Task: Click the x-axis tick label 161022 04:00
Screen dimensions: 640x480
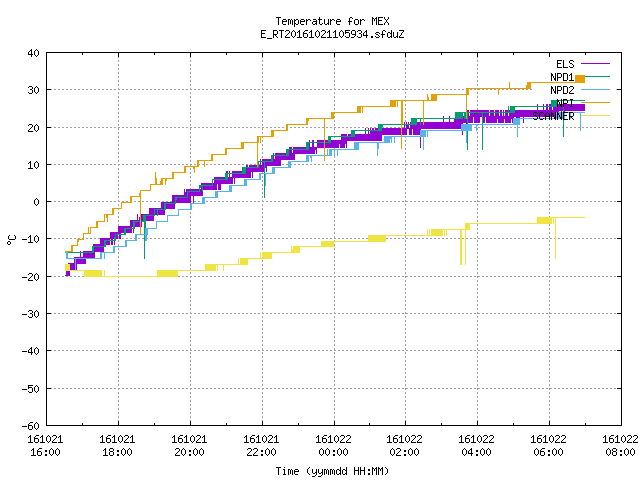Action: pos(476,446)
